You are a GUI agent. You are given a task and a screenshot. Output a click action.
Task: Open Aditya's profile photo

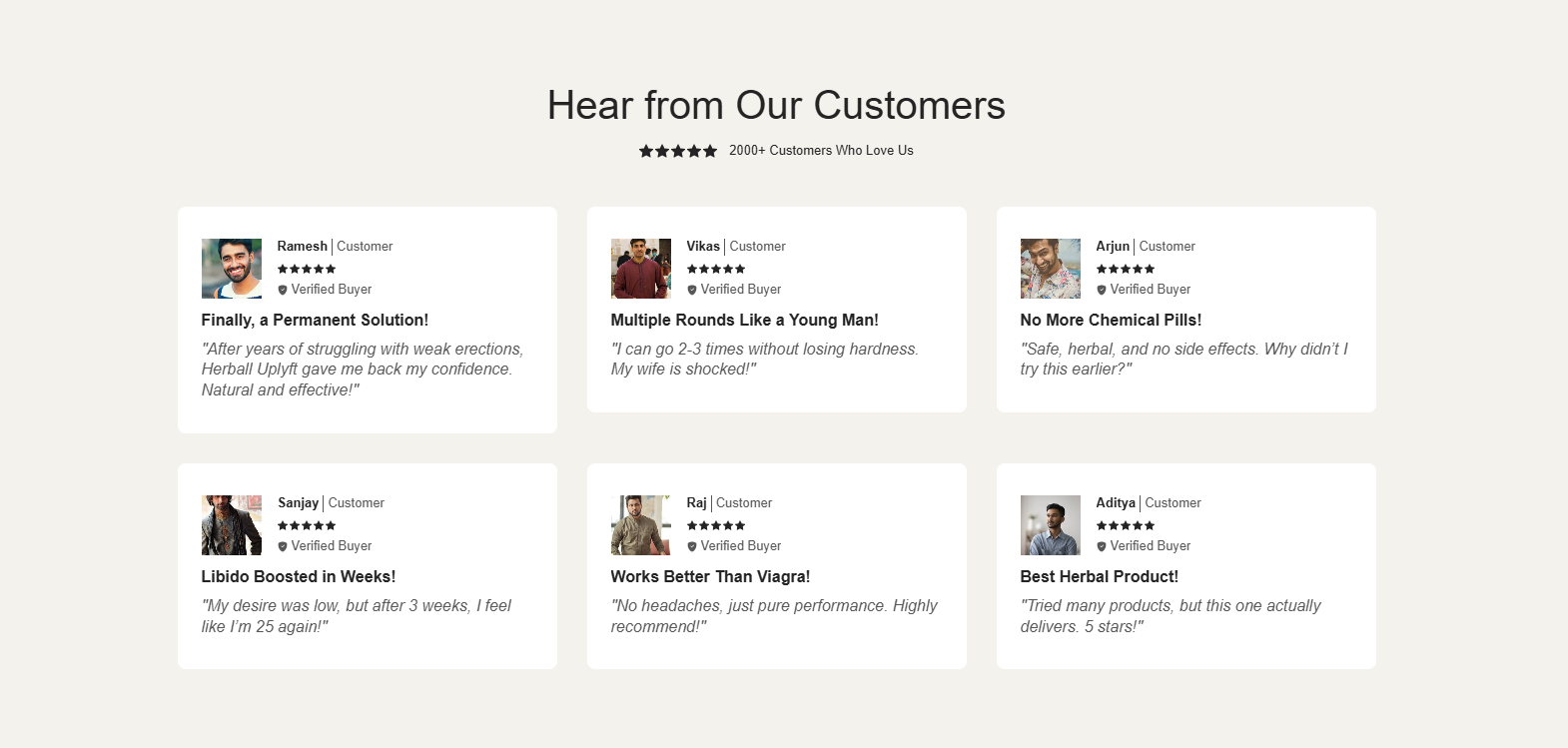[1051, 525]
